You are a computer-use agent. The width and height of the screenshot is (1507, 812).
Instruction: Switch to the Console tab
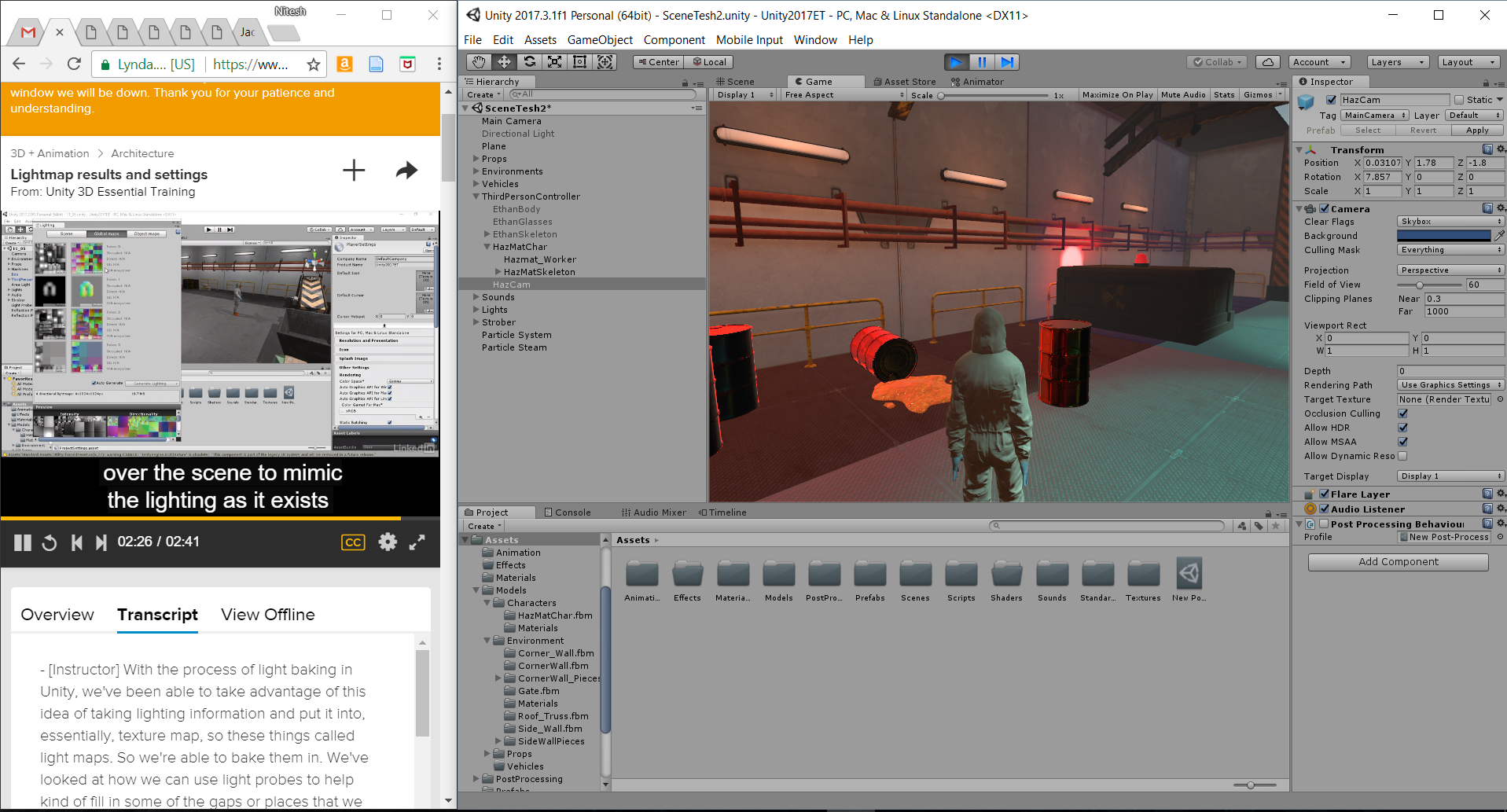pyautogui.click(x=568, y=513)
